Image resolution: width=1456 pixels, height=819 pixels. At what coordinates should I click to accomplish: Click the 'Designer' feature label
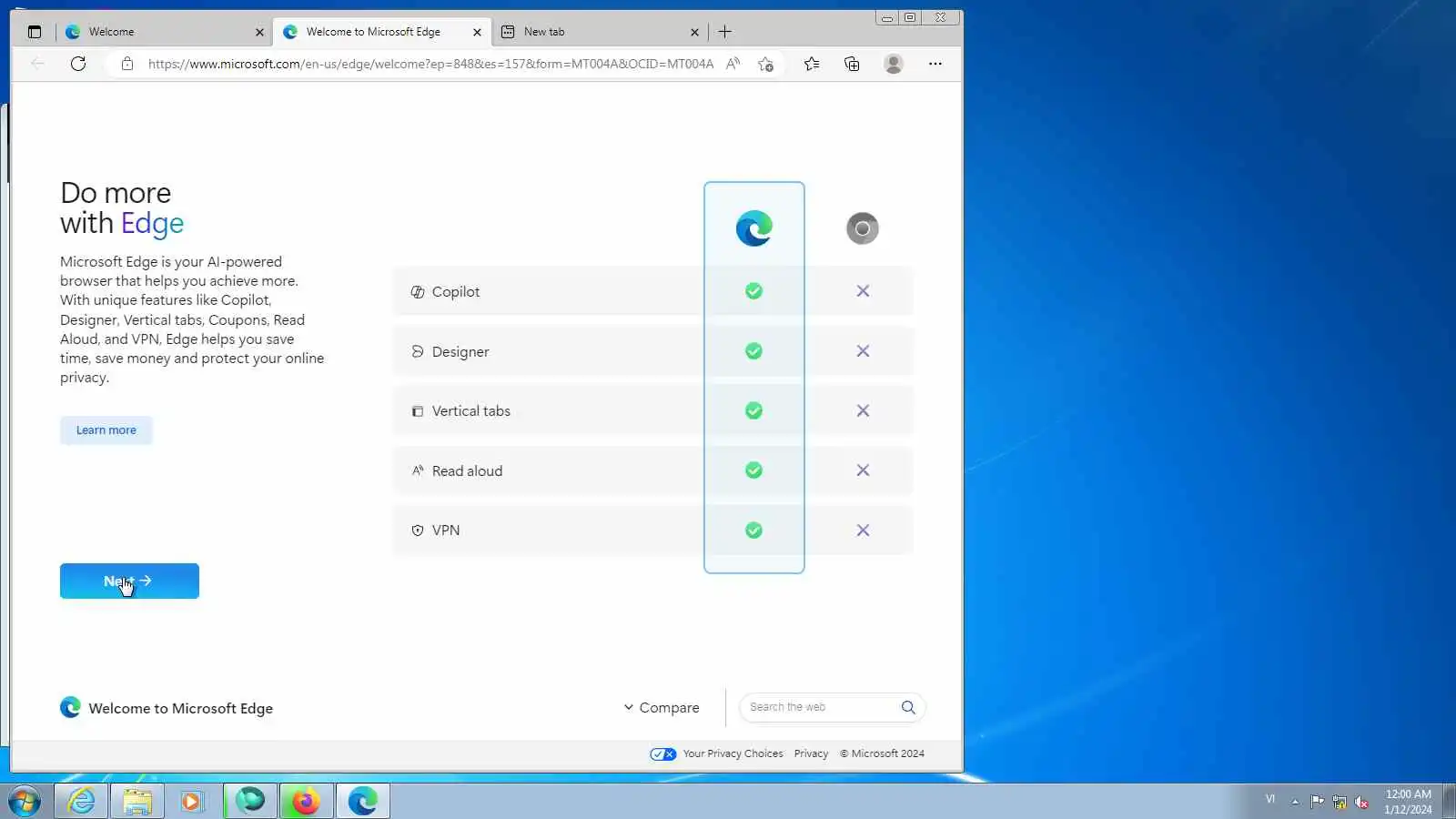coord(460,352)
